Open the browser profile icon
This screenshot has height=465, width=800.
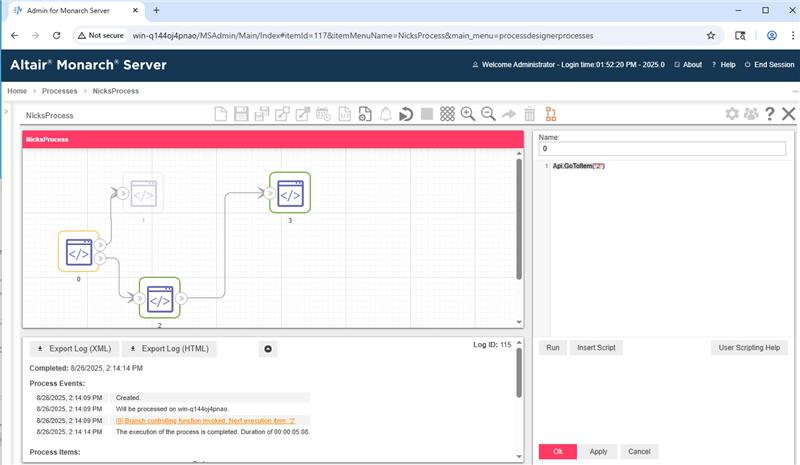point(772,36)
